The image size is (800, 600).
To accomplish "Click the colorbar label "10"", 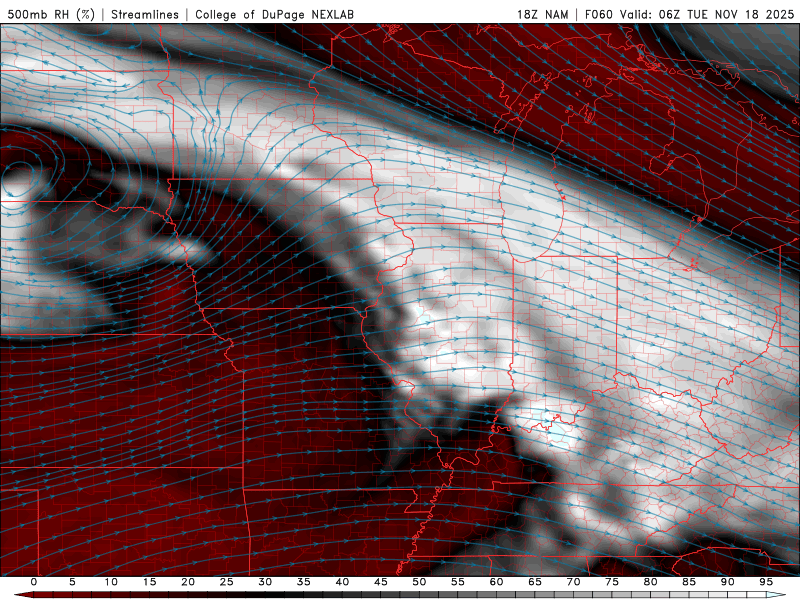I will (x=111, y=582).
